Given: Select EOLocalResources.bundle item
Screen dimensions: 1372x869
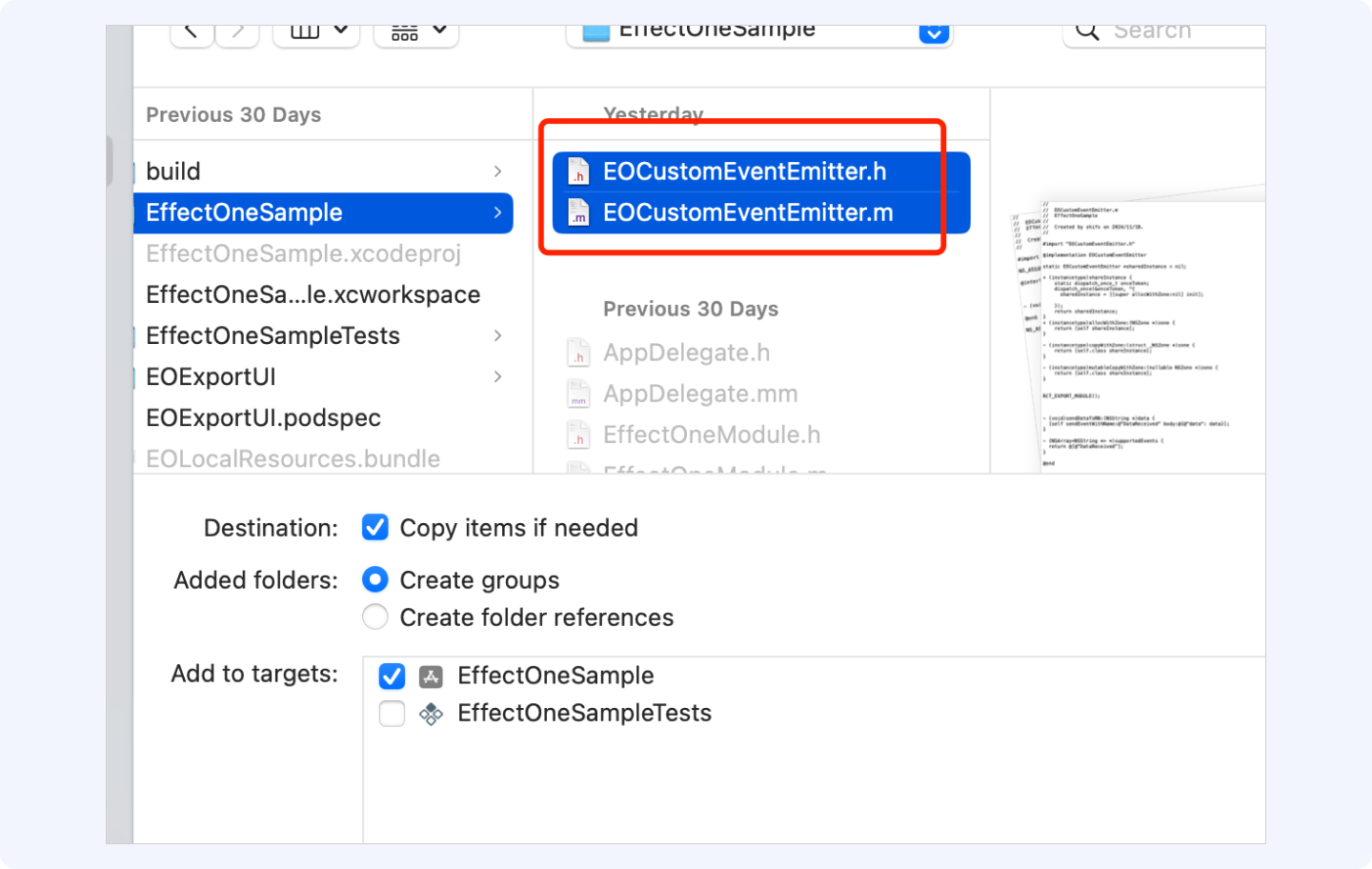Looking at the screenshot, I should click(293, 458).
